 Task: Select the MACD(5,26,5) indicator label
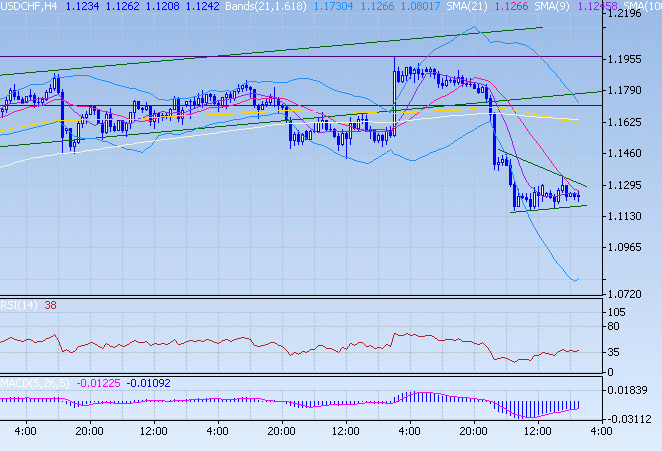[31, 382]
